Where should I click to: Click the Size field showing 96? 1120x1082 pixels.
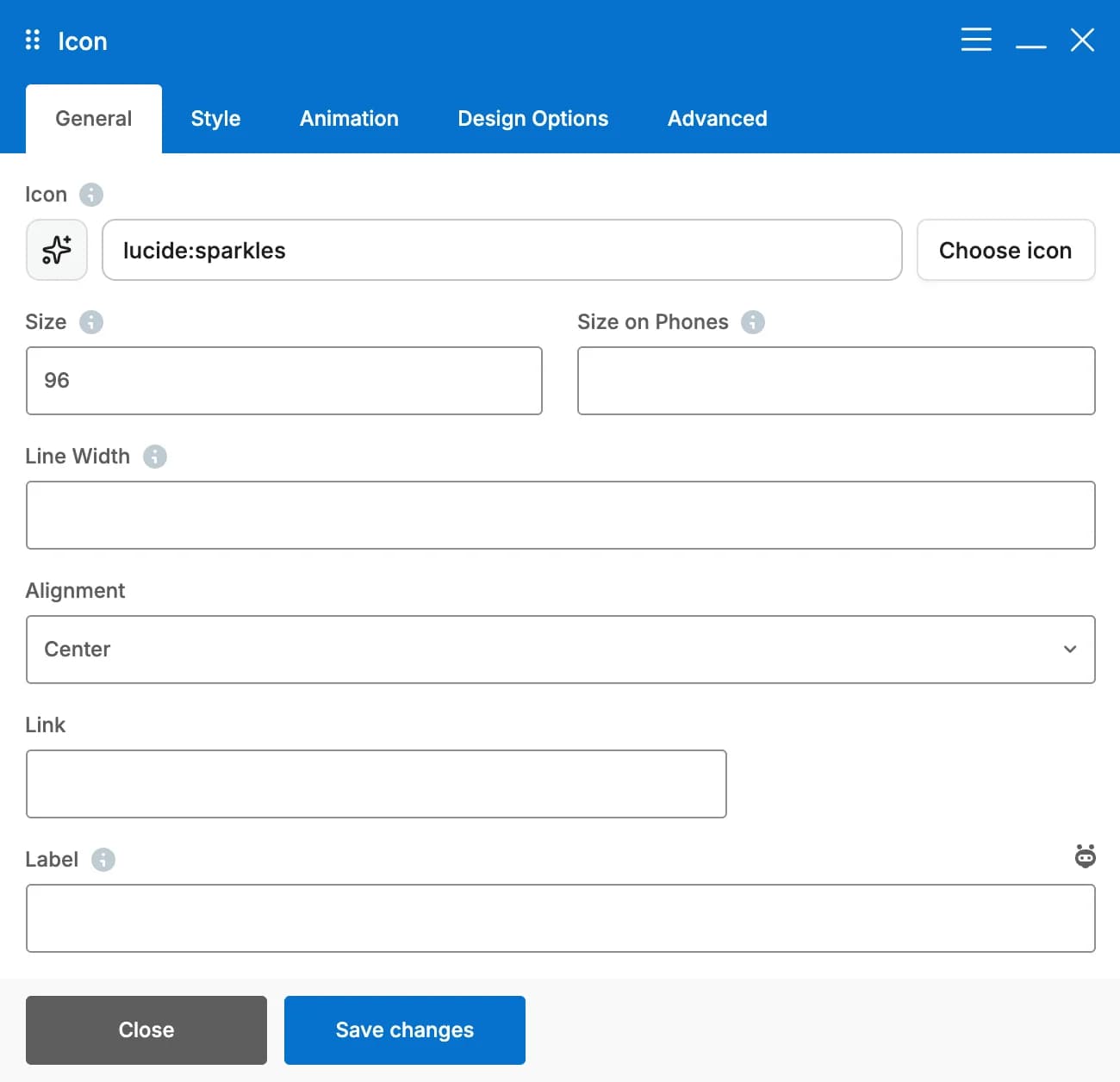tap(284, 381)
